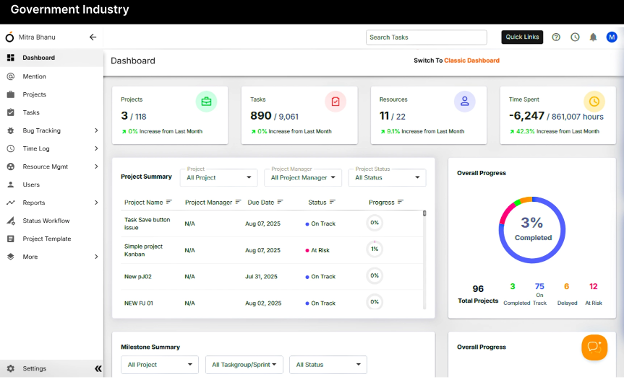The height and width of the screenshot is (378, 624).
Task: Click the Project Summary table vertical scrollbar
Action: point(425,259)
